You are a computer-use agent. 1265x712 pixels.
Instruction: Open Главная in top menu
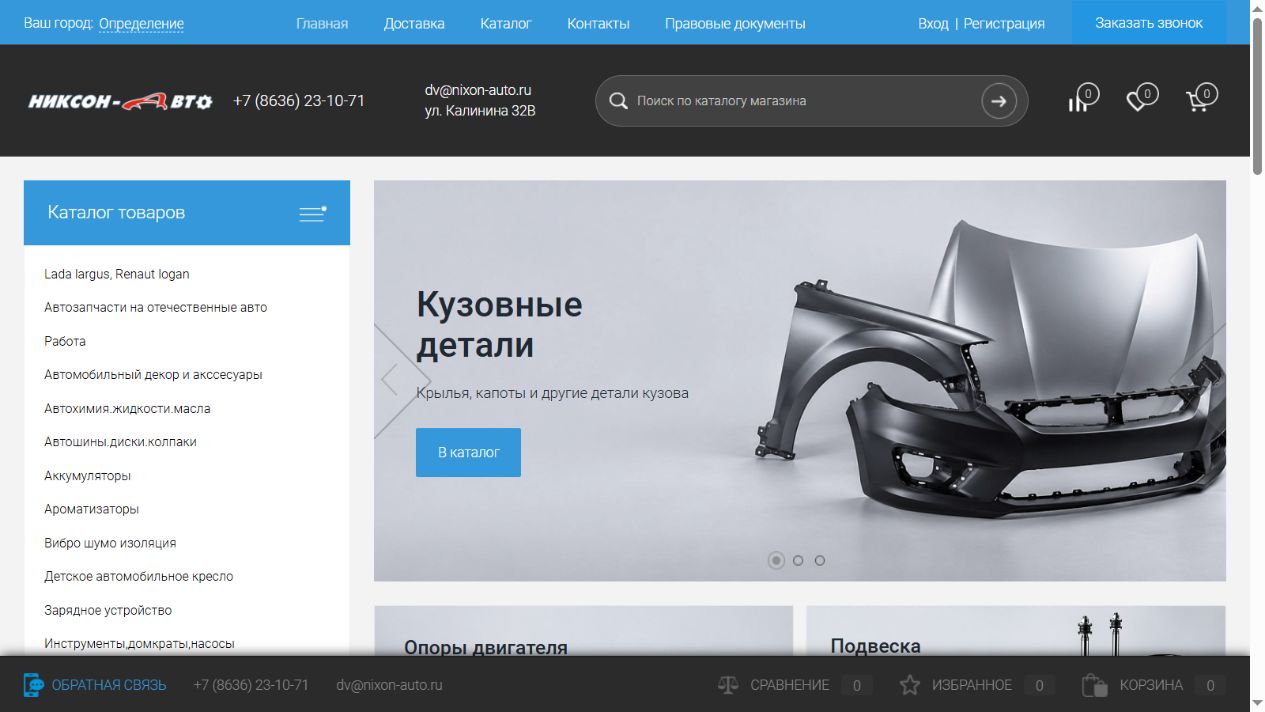point(322,23)
